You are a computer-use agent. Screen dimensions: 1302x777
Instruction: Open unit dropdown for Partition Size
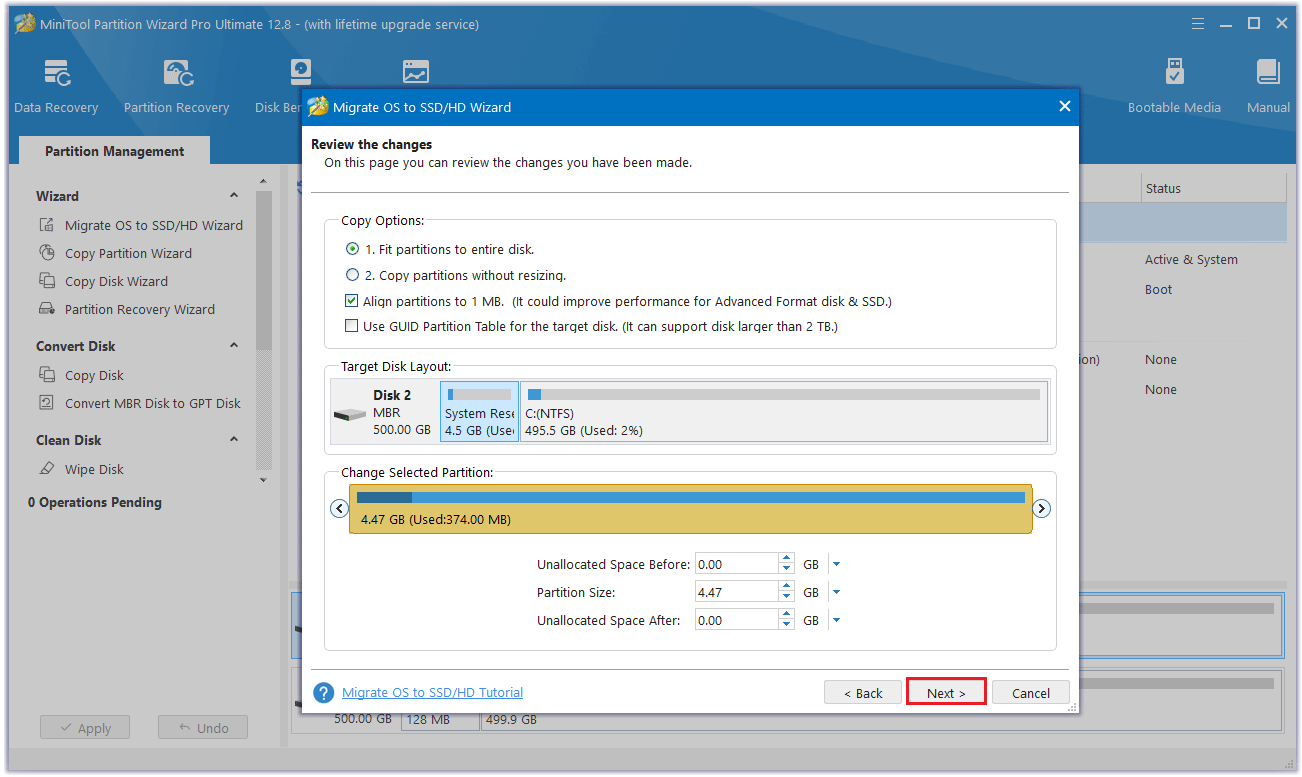(836, 592)
